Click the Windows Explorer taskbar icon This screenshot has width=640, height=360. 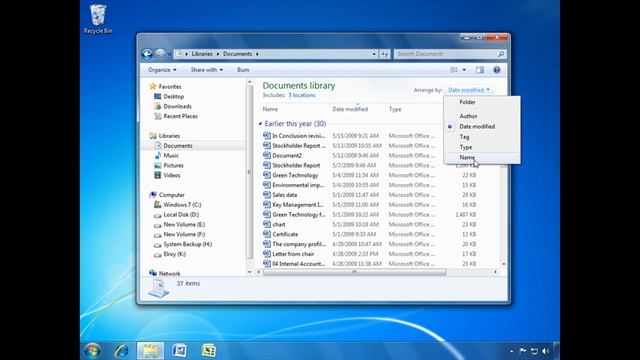pos(150,351)
